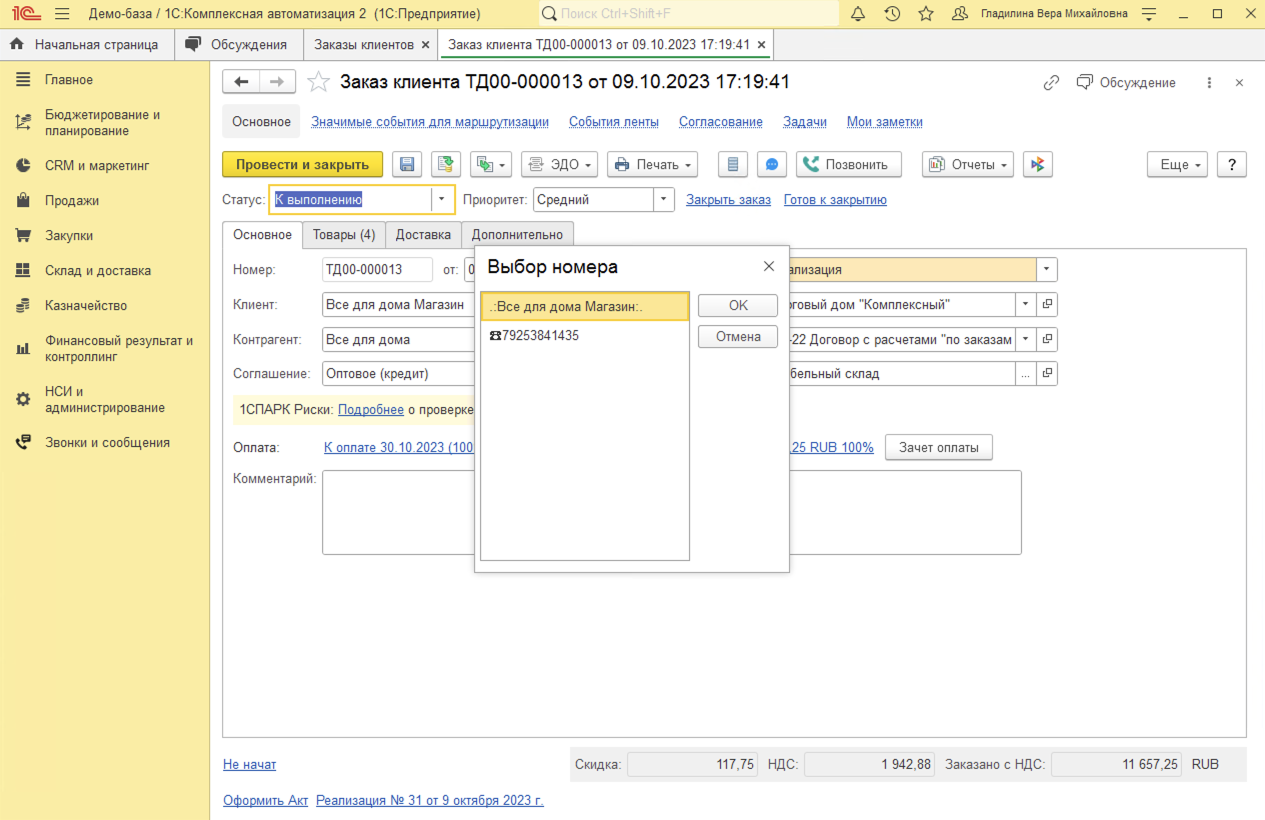Open notifications bell in title bar

(x=858, y=14)
